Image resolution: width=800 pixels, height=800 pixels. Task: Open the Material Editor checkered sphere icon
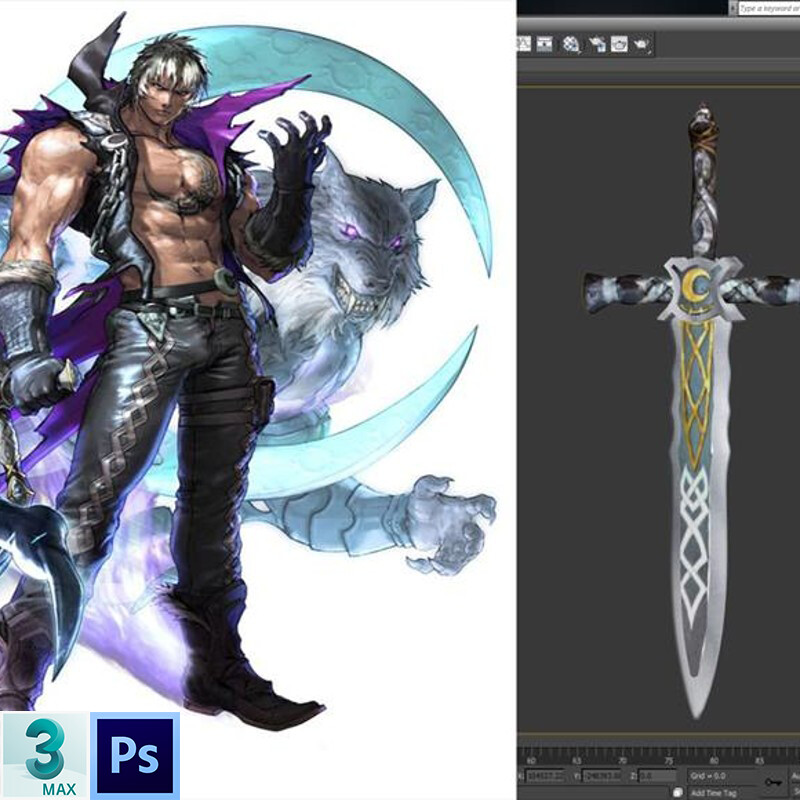[571, 44]
